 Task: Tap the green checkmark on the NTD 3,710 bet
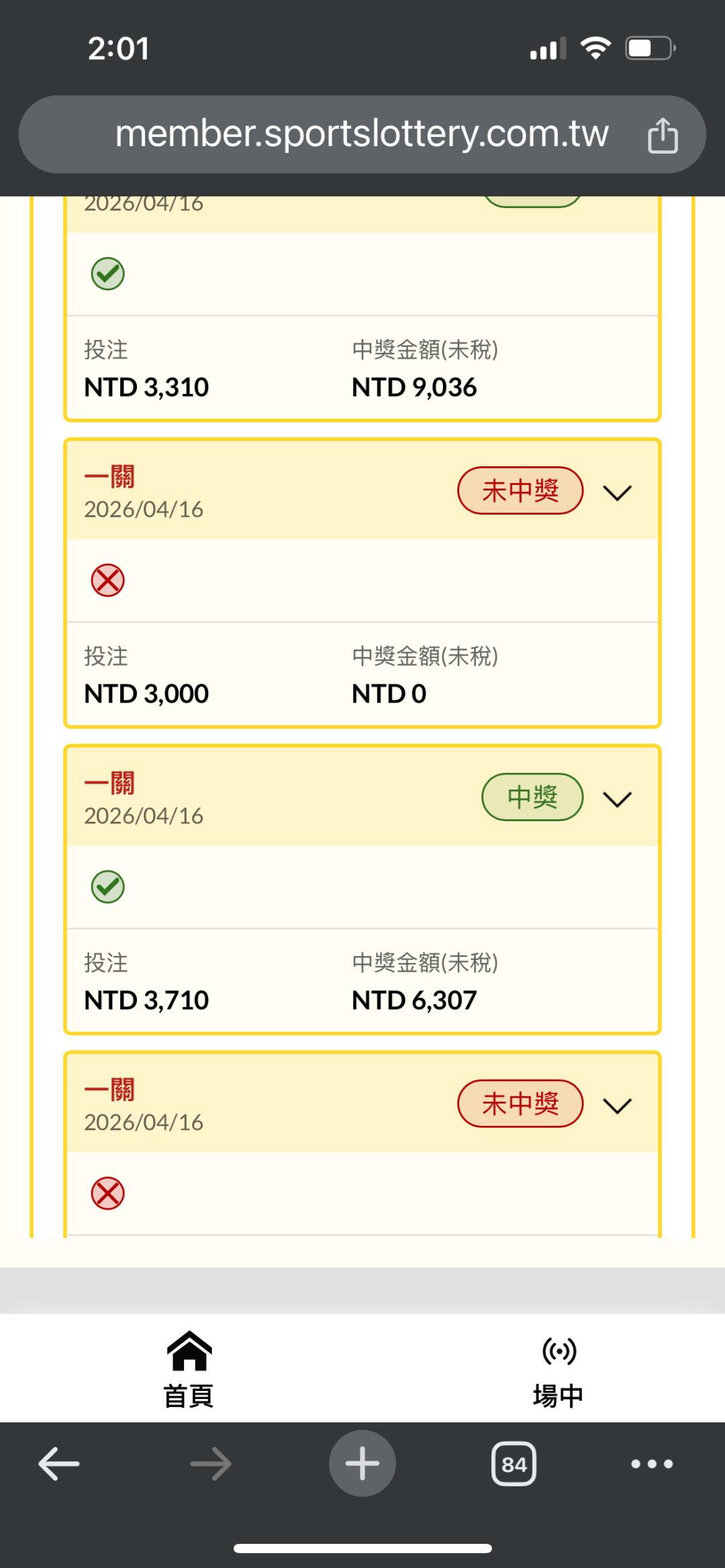tap(107, 887)
